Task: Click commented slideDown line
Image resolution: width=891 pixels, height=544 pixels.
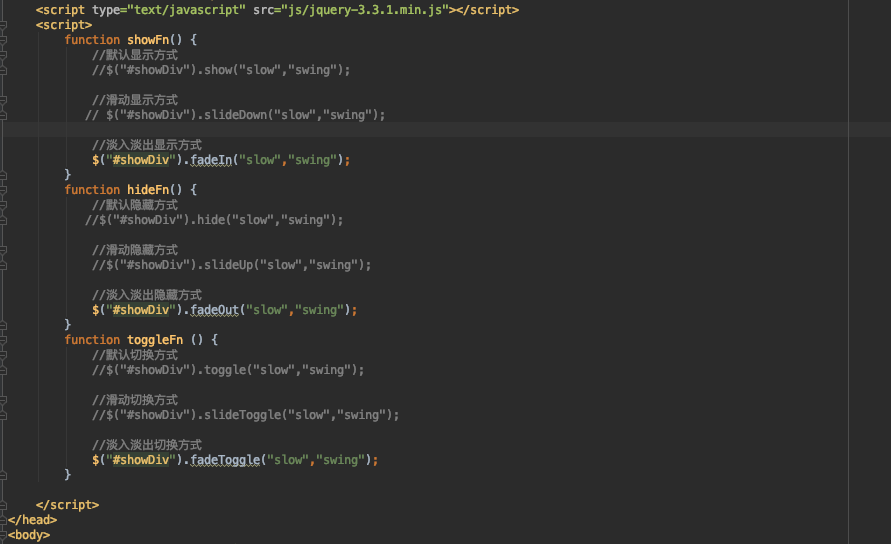Action: click(x=235, y=115)
